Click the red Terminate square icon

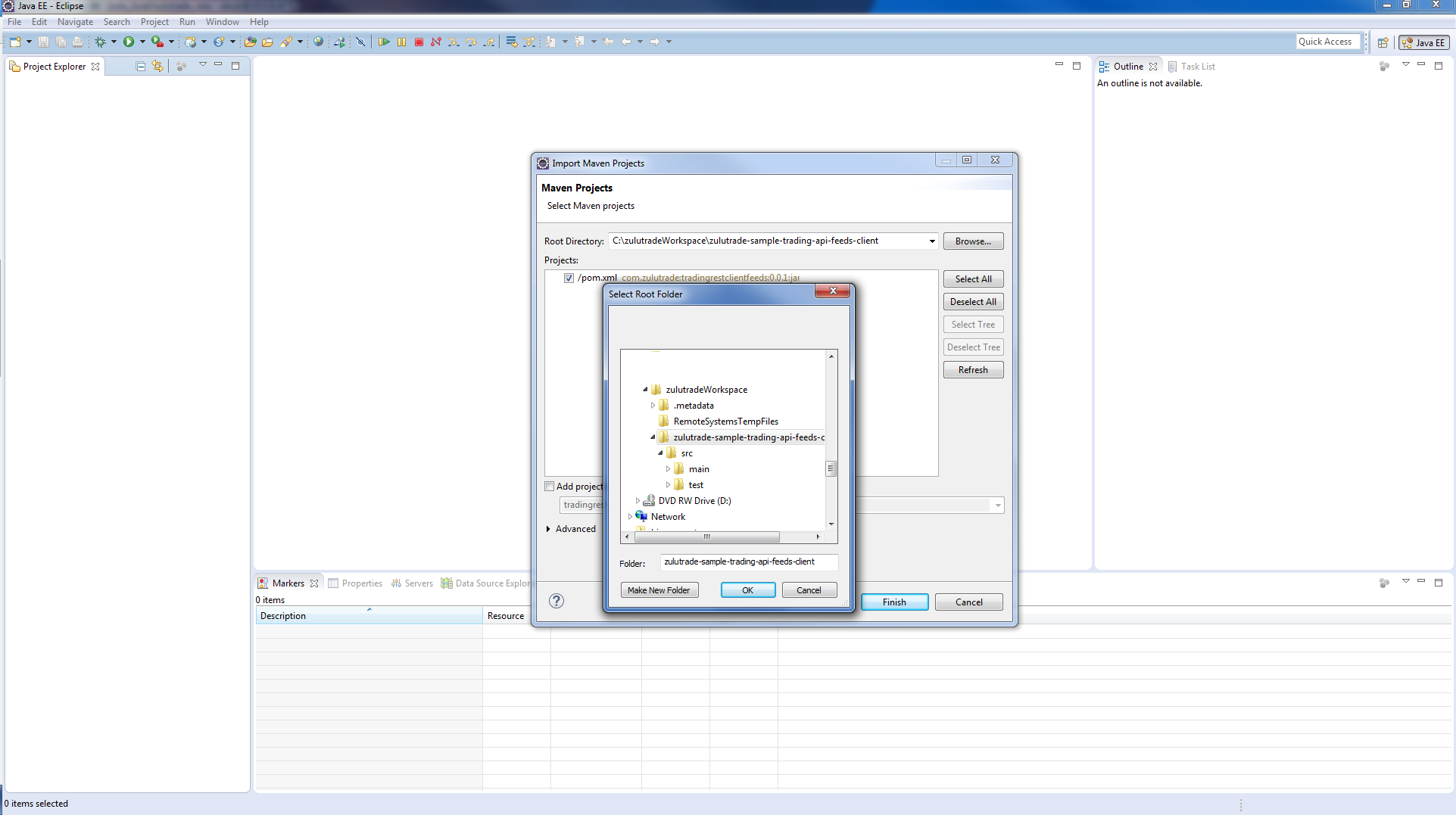[419, 42]
